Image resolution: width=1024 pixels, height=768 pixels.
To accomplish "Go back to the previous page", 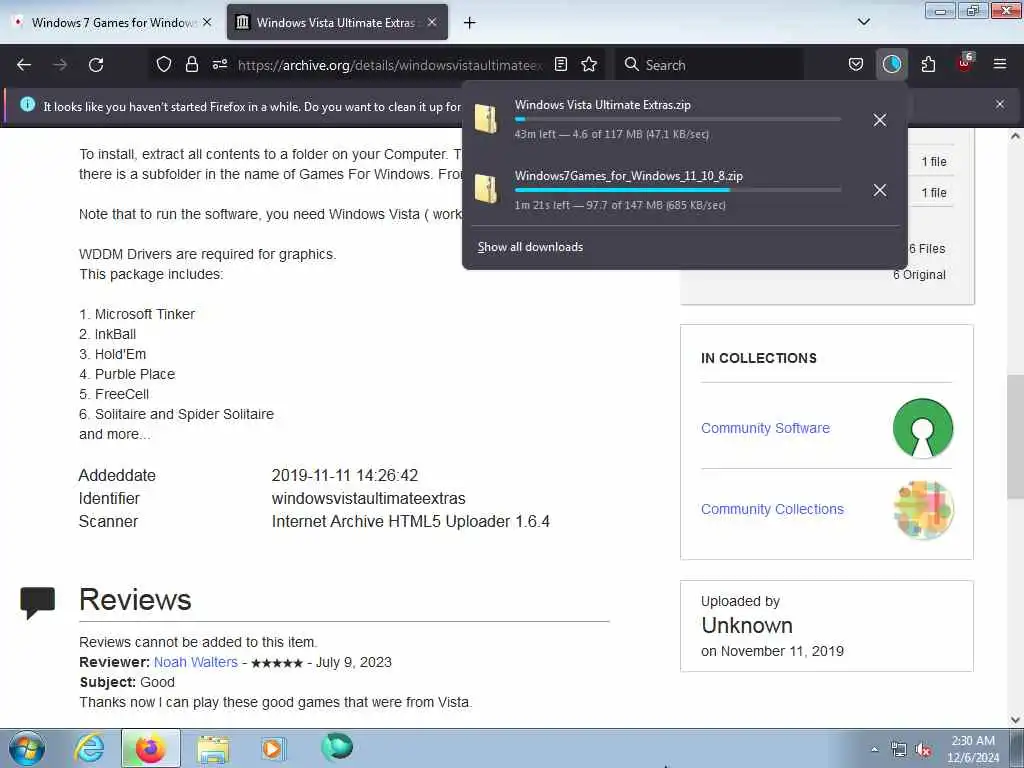I will point(24,65).
